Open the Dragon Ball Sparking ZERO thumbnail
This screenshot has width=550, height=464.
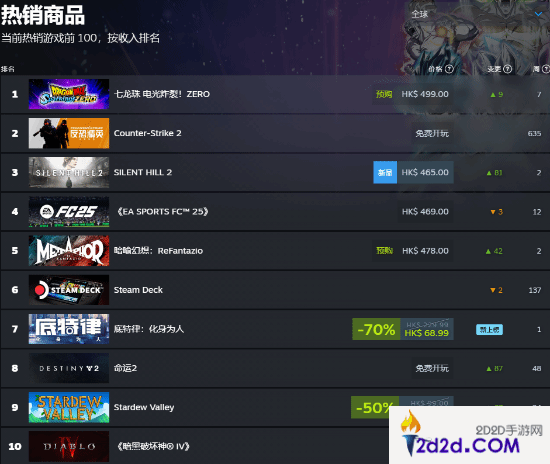point(69,94)
